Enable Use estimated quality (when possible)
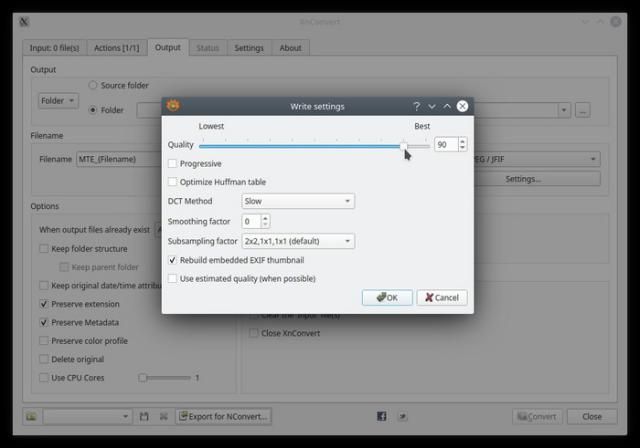Viewport: 640px width, 448px height. coord(173,279)
